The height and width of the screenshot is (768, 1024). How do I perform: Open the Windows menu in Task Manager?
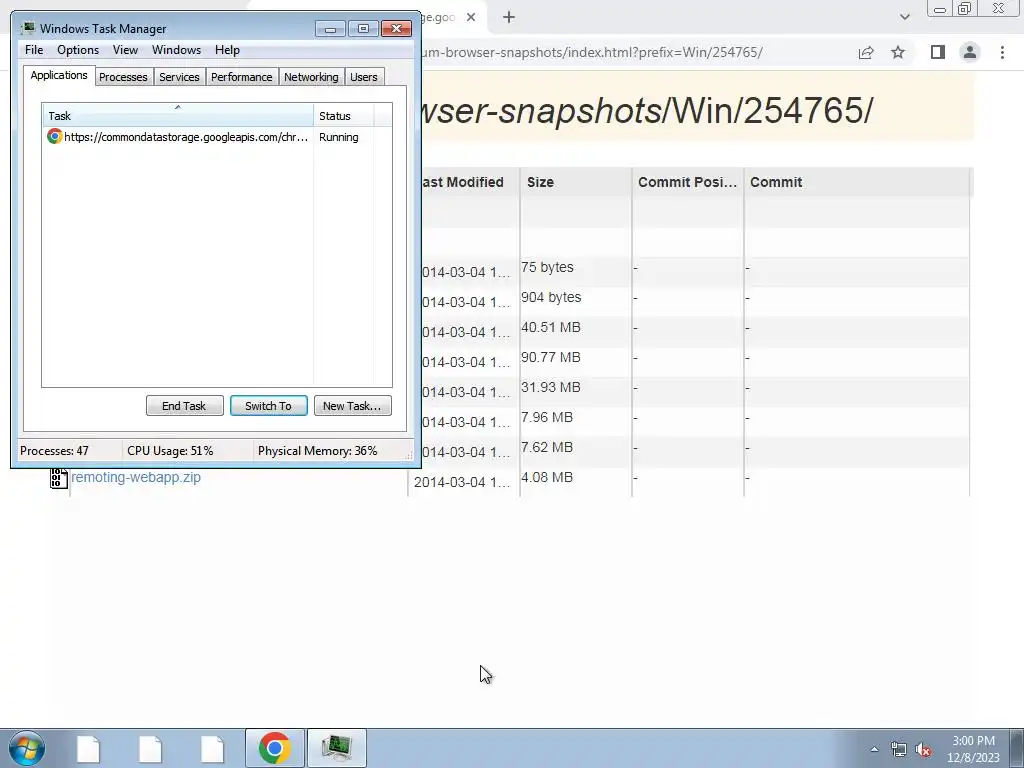pyautogui.click(x=176, y=50)
